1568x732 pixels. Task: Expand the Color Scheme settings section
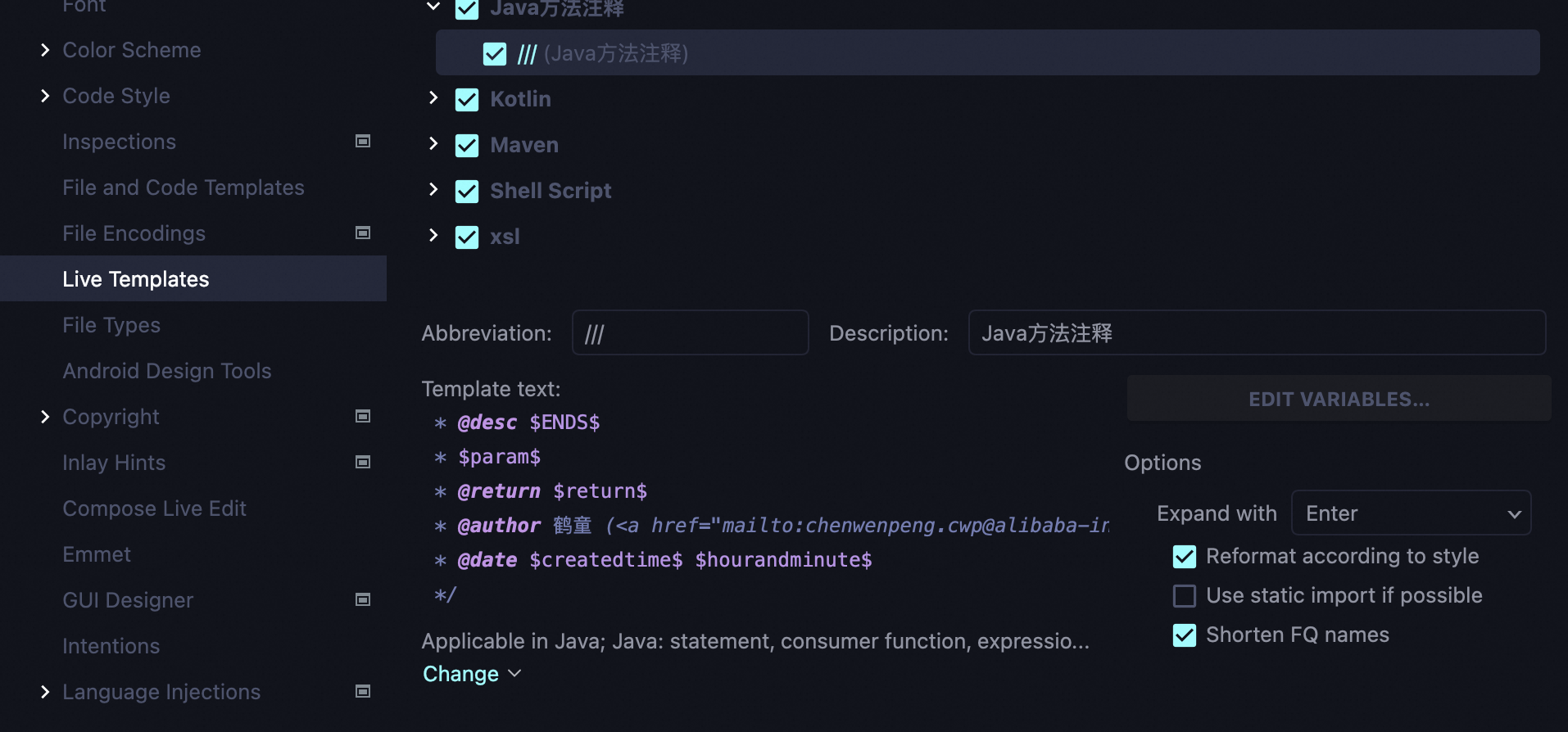tap(45, 51)
